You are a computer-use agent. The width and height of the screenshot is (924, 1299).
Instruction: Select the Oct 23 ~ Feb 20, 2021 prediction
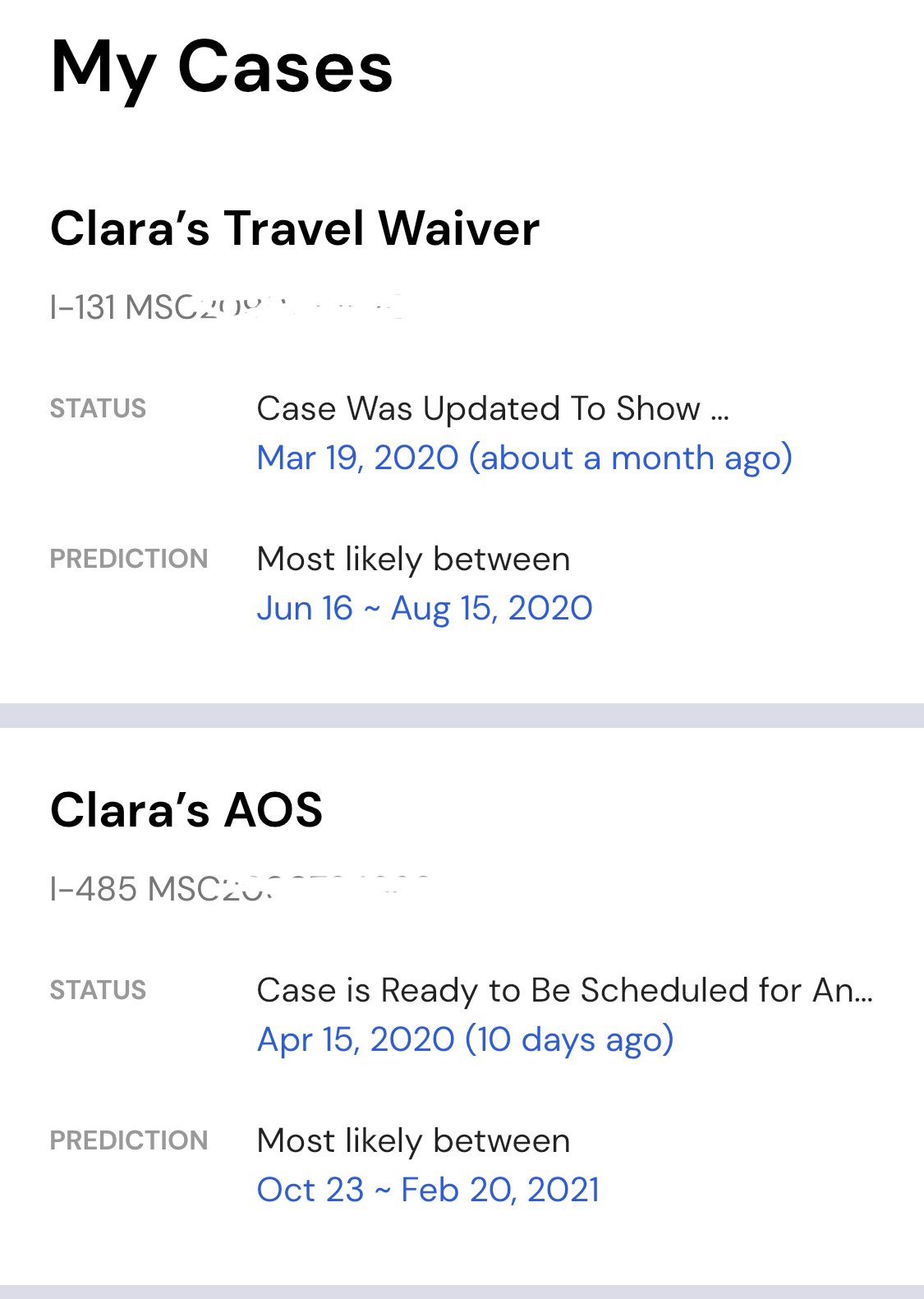click(428, 1190)
